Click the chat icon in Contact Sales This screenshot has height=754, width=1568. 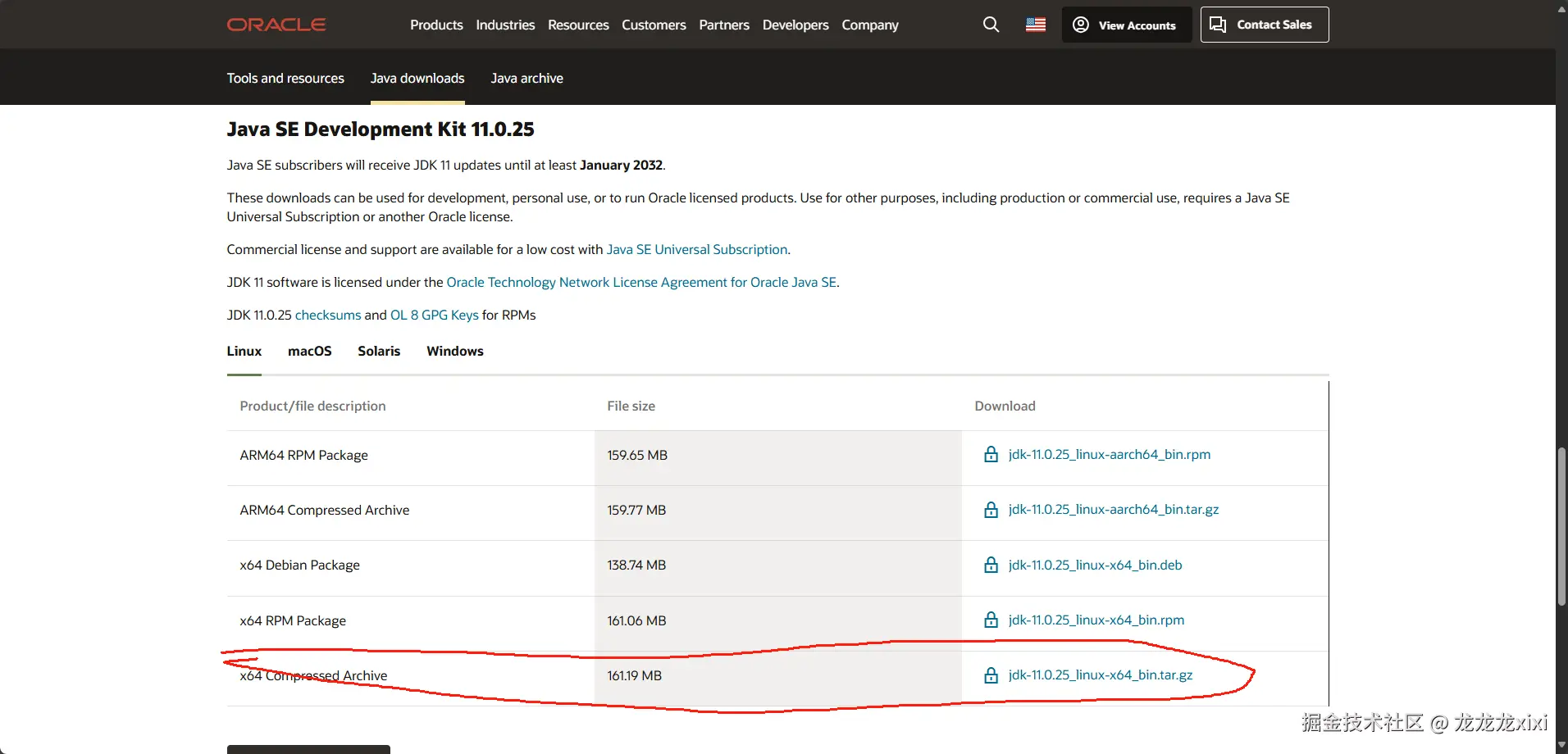(1218, 25)
